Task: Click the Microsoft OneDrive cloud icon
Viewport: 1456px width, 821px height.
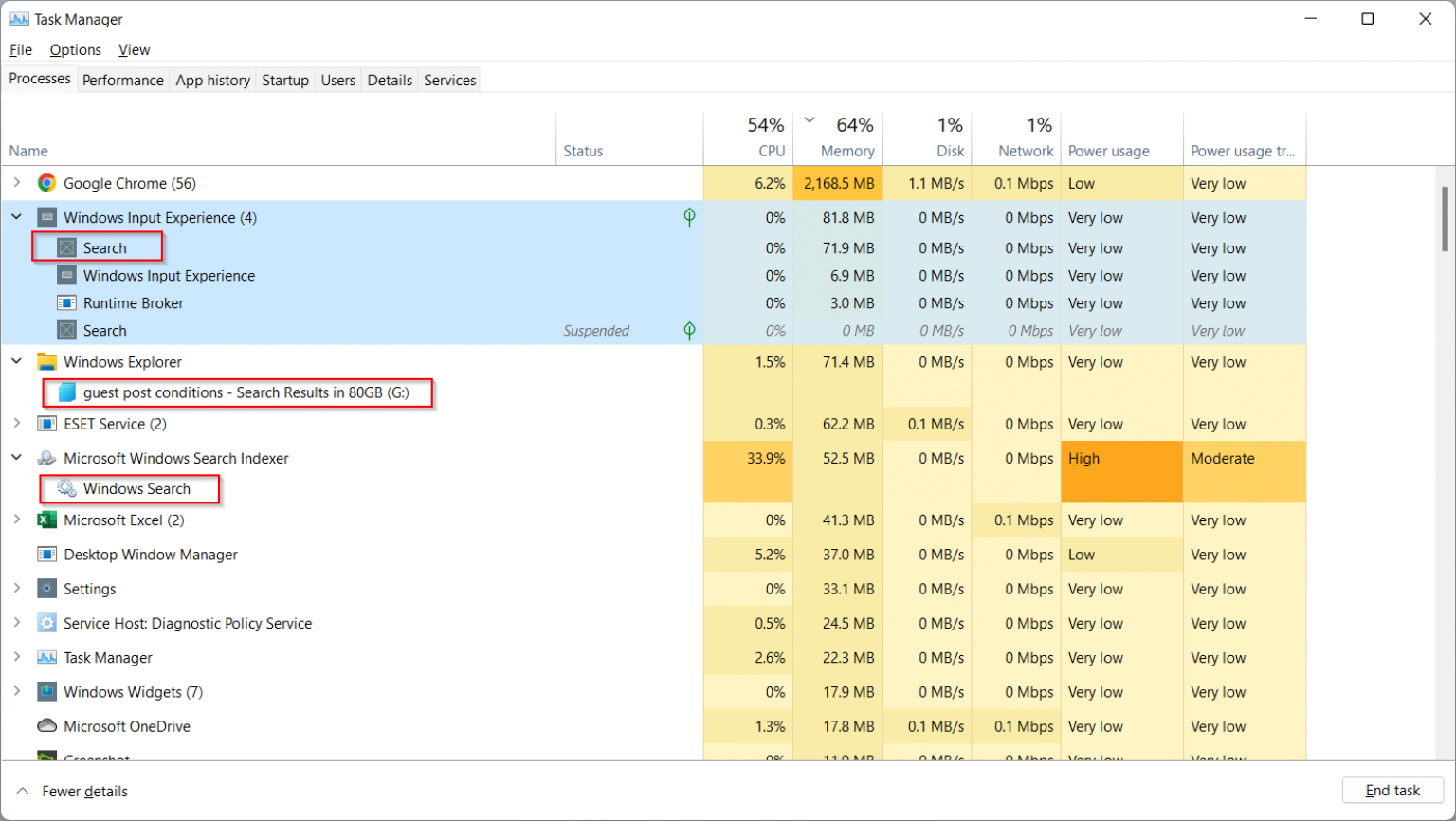Action: [x=46, y=726]
